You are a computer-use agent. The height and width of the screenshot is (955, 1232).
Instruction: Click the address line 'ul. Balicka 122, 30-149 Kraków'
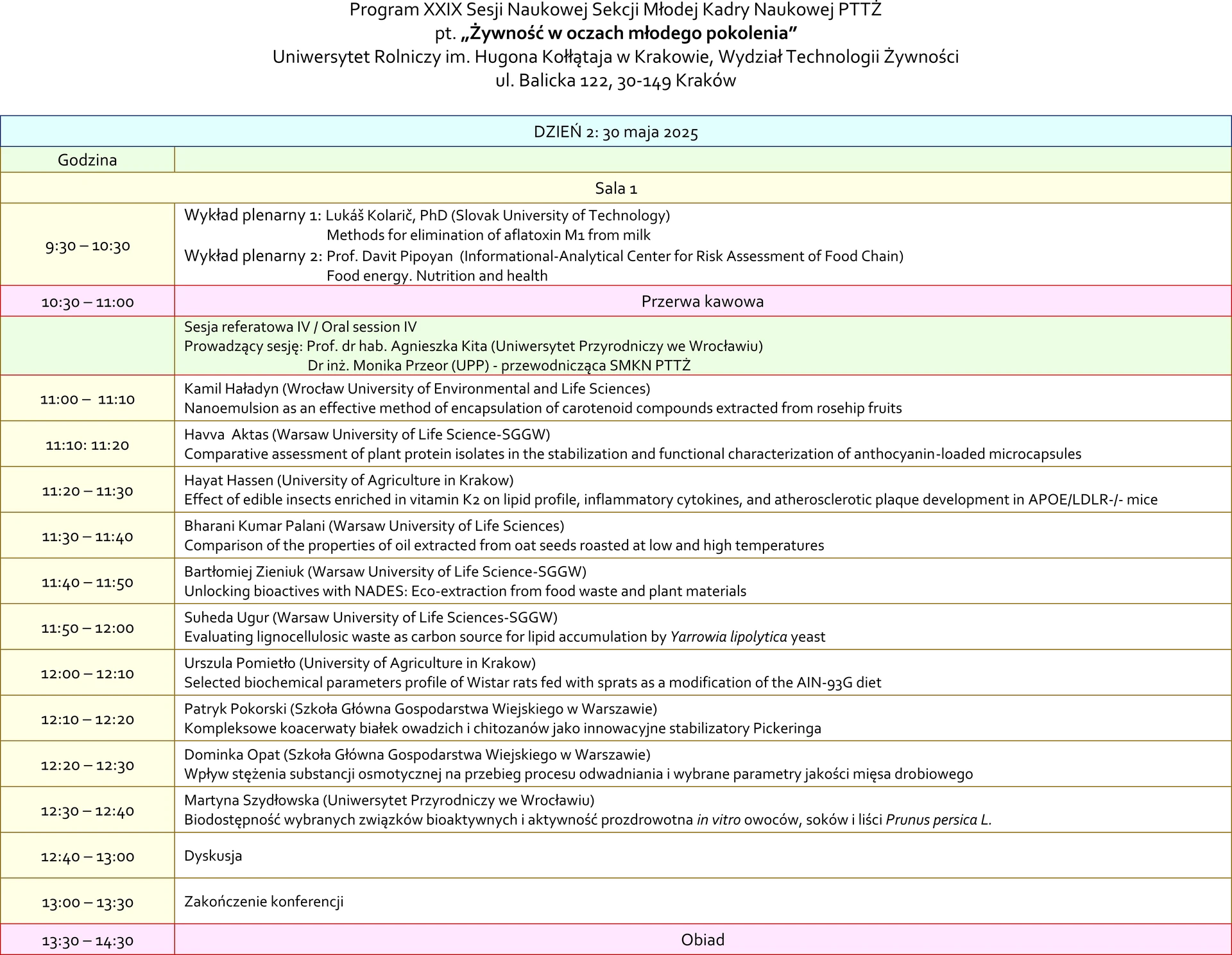point(615,81)
